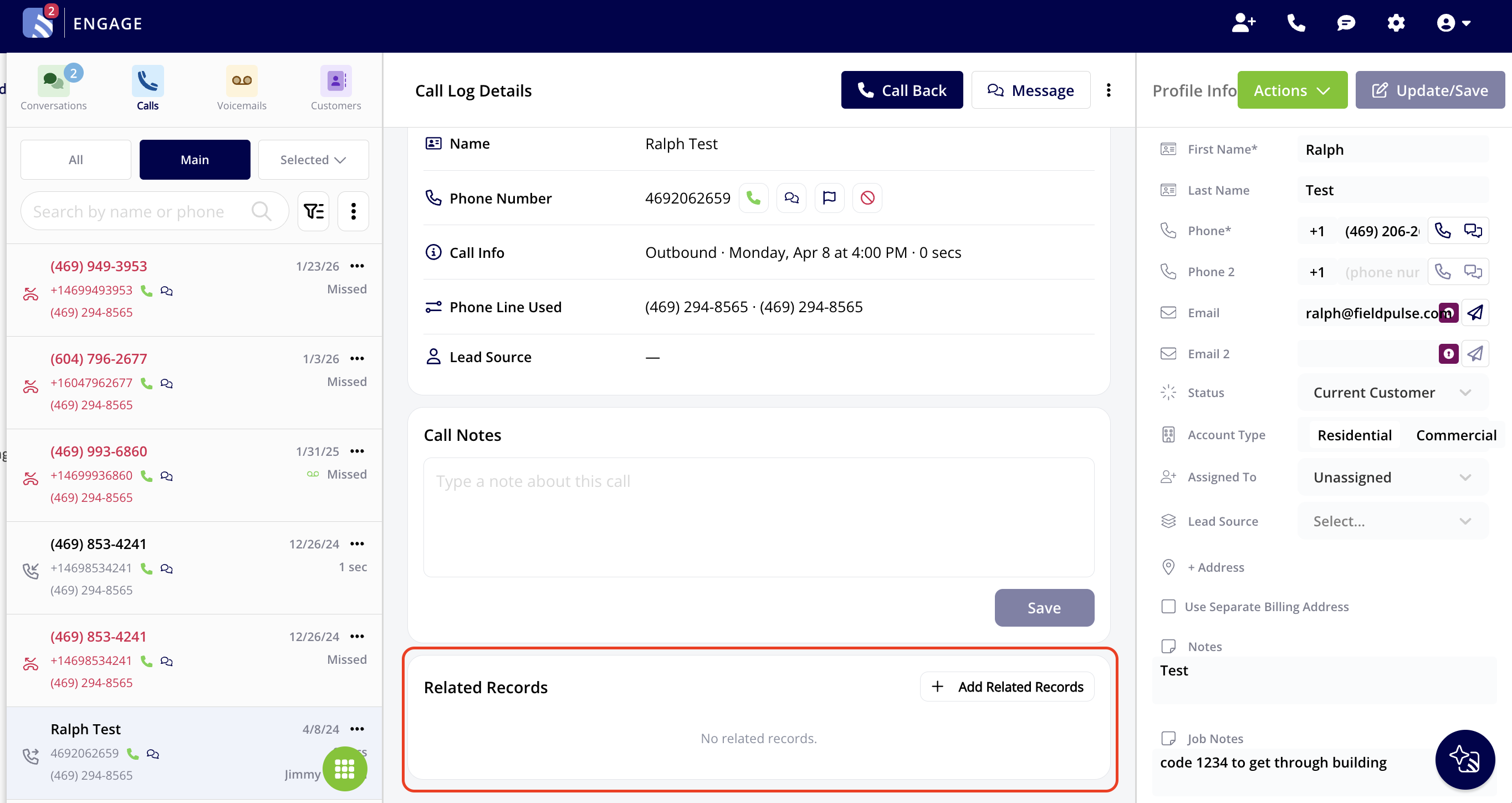Screen dimensions: 1512x803
Task: Block the phone number 4692062659
Action: coord(867,198)
